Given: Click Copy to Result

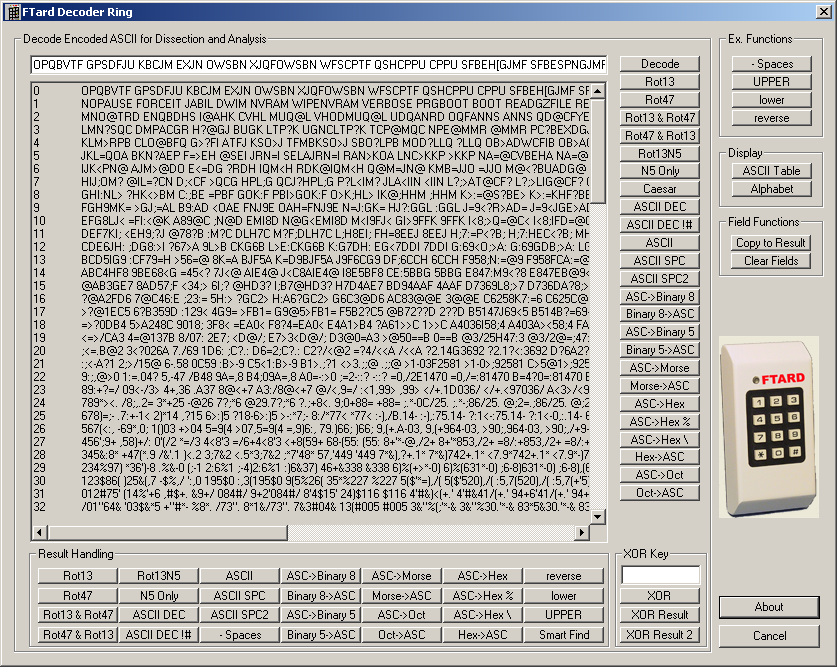Looking at the screenshot, I should click(771, 243).
